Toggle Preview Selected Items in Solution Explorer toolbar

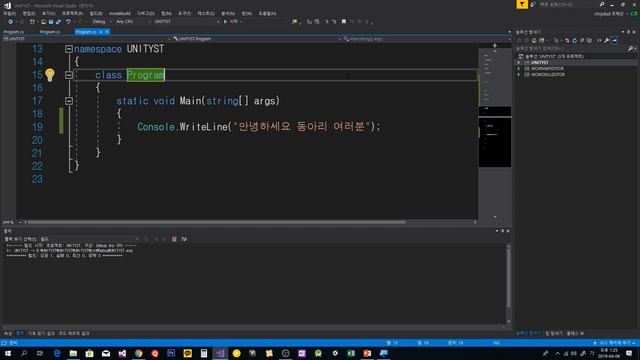[614, 40]
